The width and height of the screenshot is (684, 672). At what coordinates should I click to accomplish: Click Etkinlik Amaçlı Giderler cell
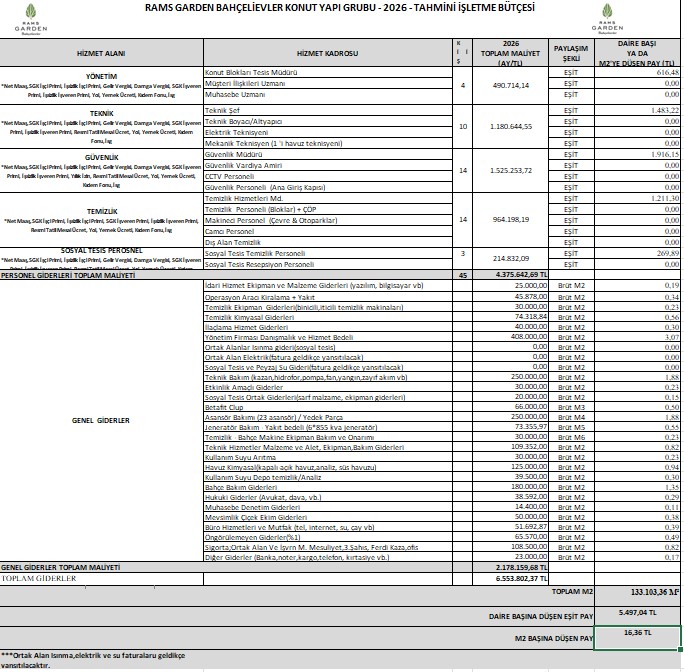(x=328, y=387)
